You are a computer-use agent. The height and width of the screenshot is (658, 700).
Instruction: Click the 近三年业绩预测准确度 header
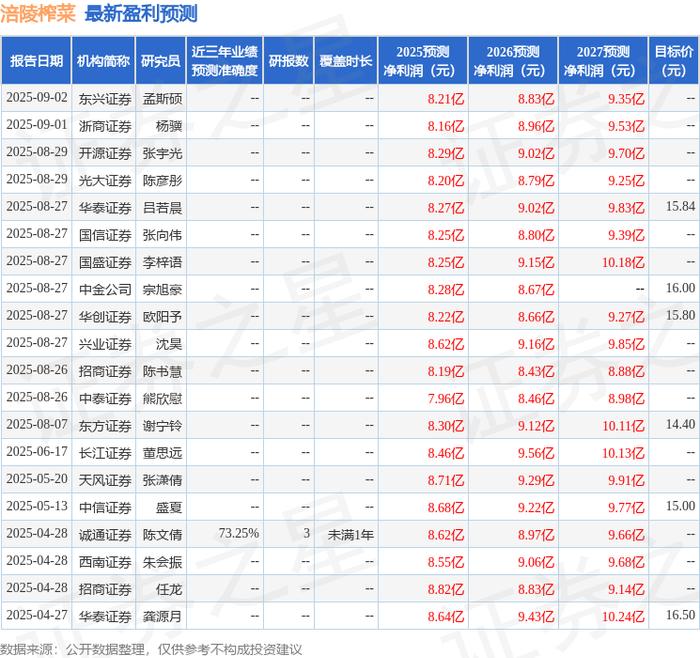pyautogui.click(x=225, y=61)
